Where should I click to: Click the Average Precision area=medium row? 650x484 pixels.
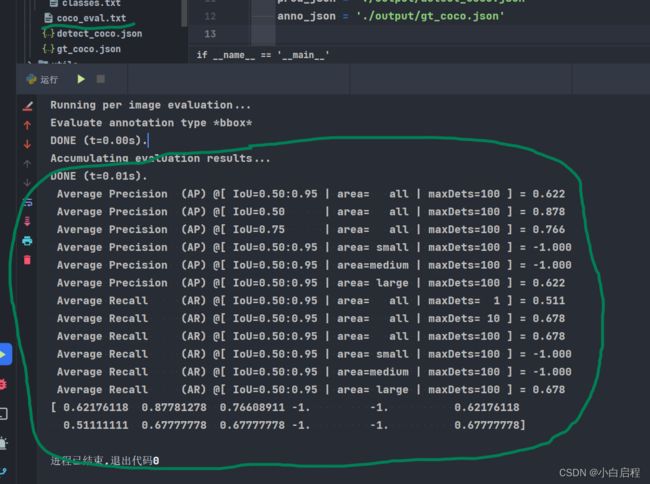point(314,265)
